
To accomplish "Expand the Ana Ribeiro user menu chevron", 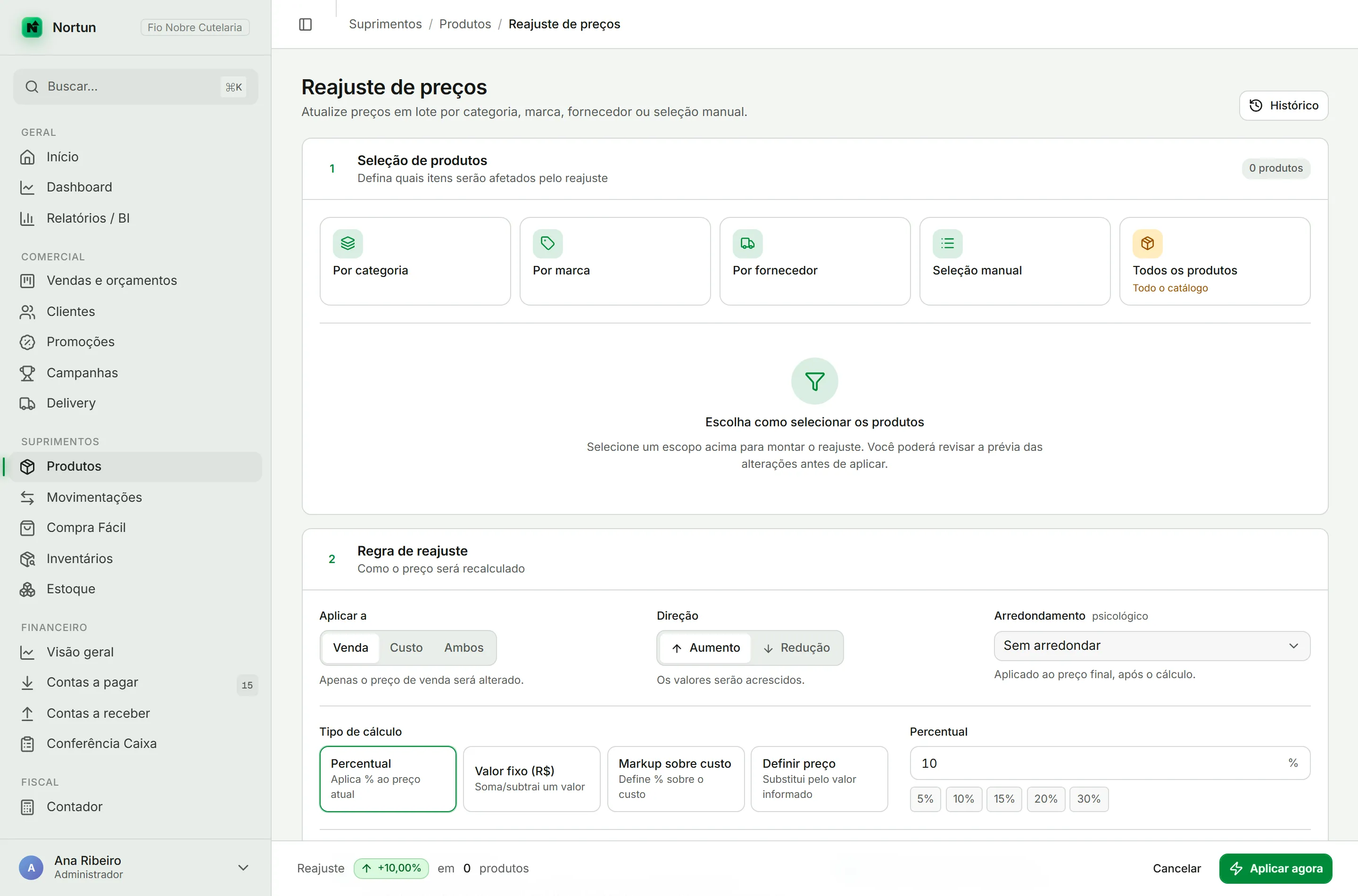I will 243,867.
